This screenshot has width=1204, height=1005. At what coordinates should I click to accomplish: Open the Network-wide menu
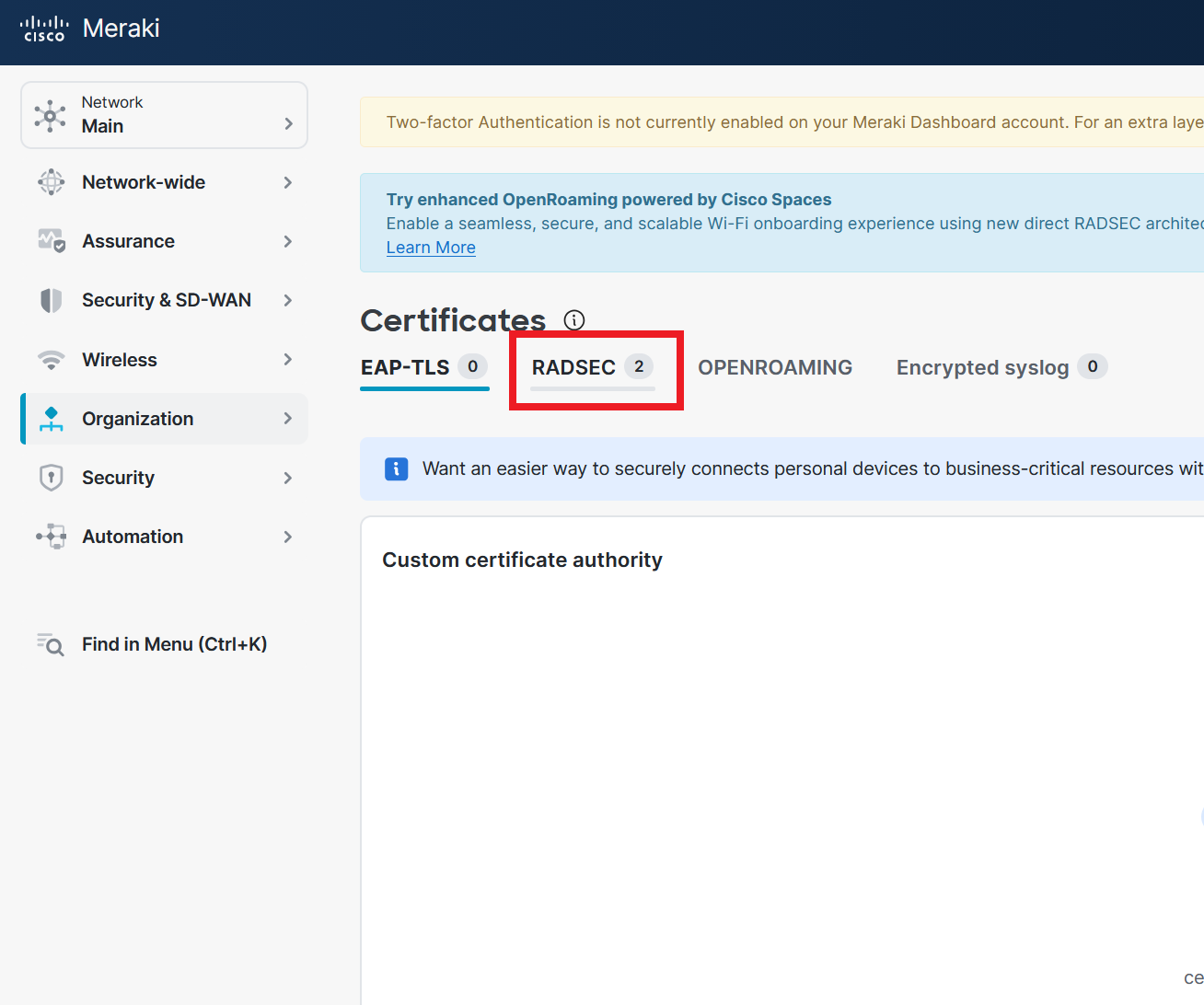(164, 182)
